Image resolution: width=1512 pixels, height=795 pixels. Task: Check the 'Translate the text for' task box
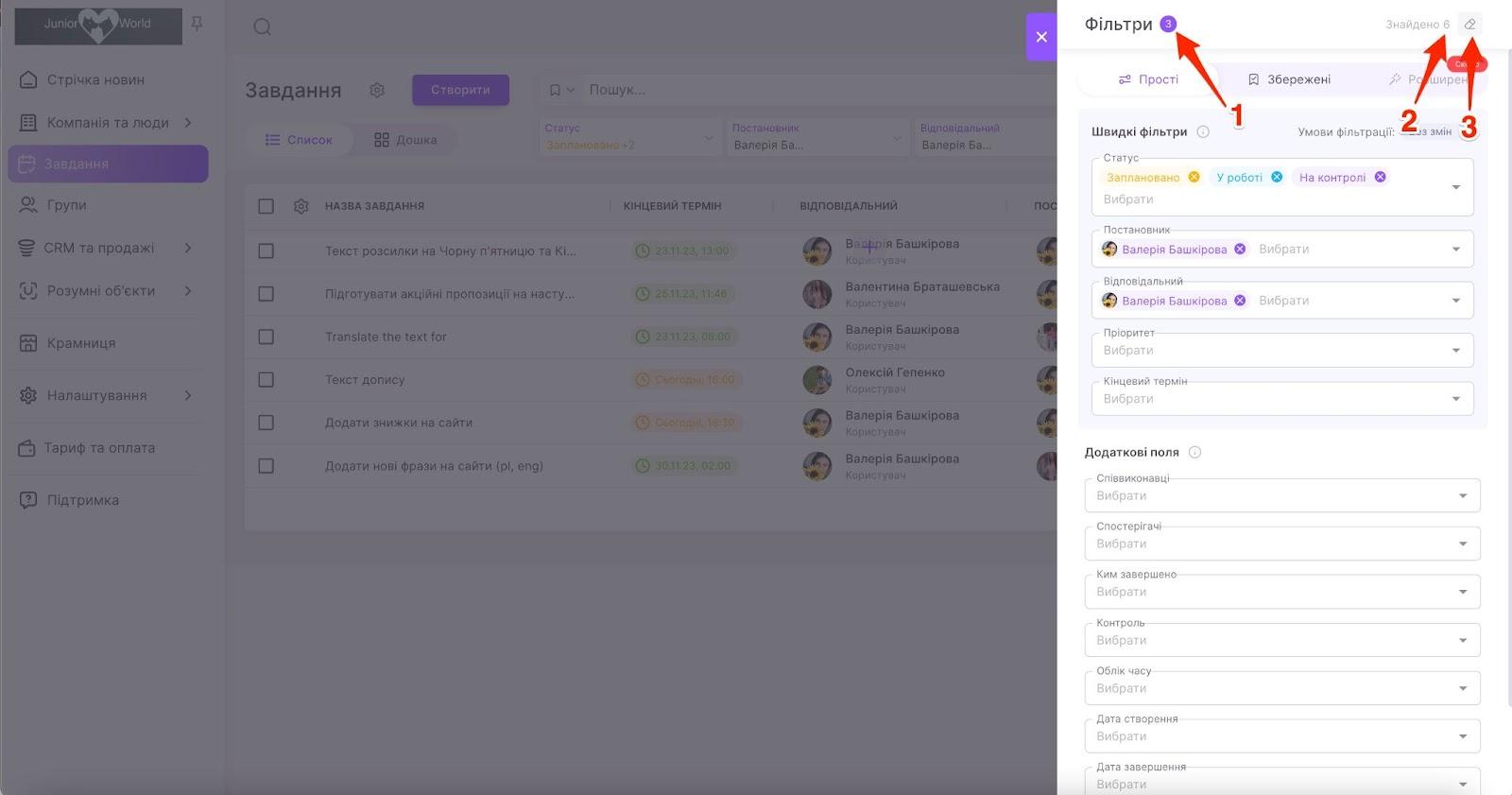[266, 337]
